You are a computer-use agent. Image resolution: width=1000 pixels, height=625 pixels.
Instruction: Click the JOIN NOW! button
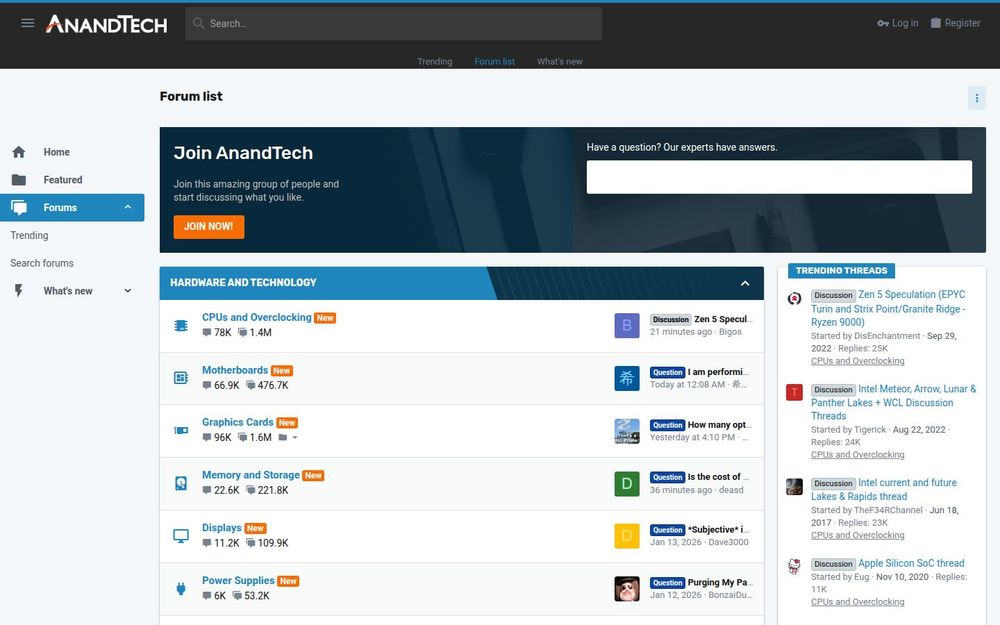pos(209,226)
